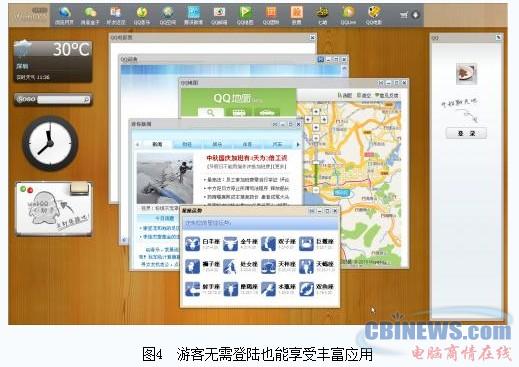Click the green dot on the notepad widget

coord(23,189)
